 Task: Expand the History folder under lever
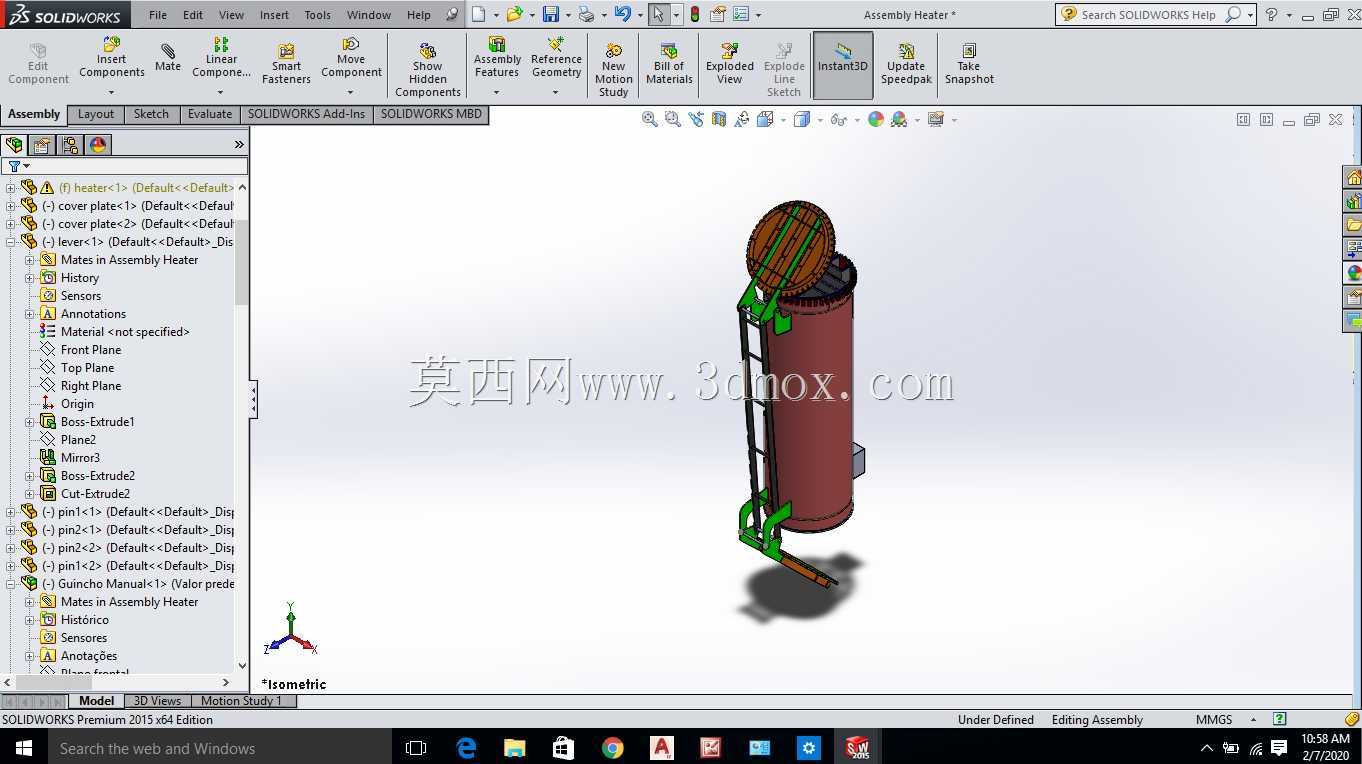30,278
